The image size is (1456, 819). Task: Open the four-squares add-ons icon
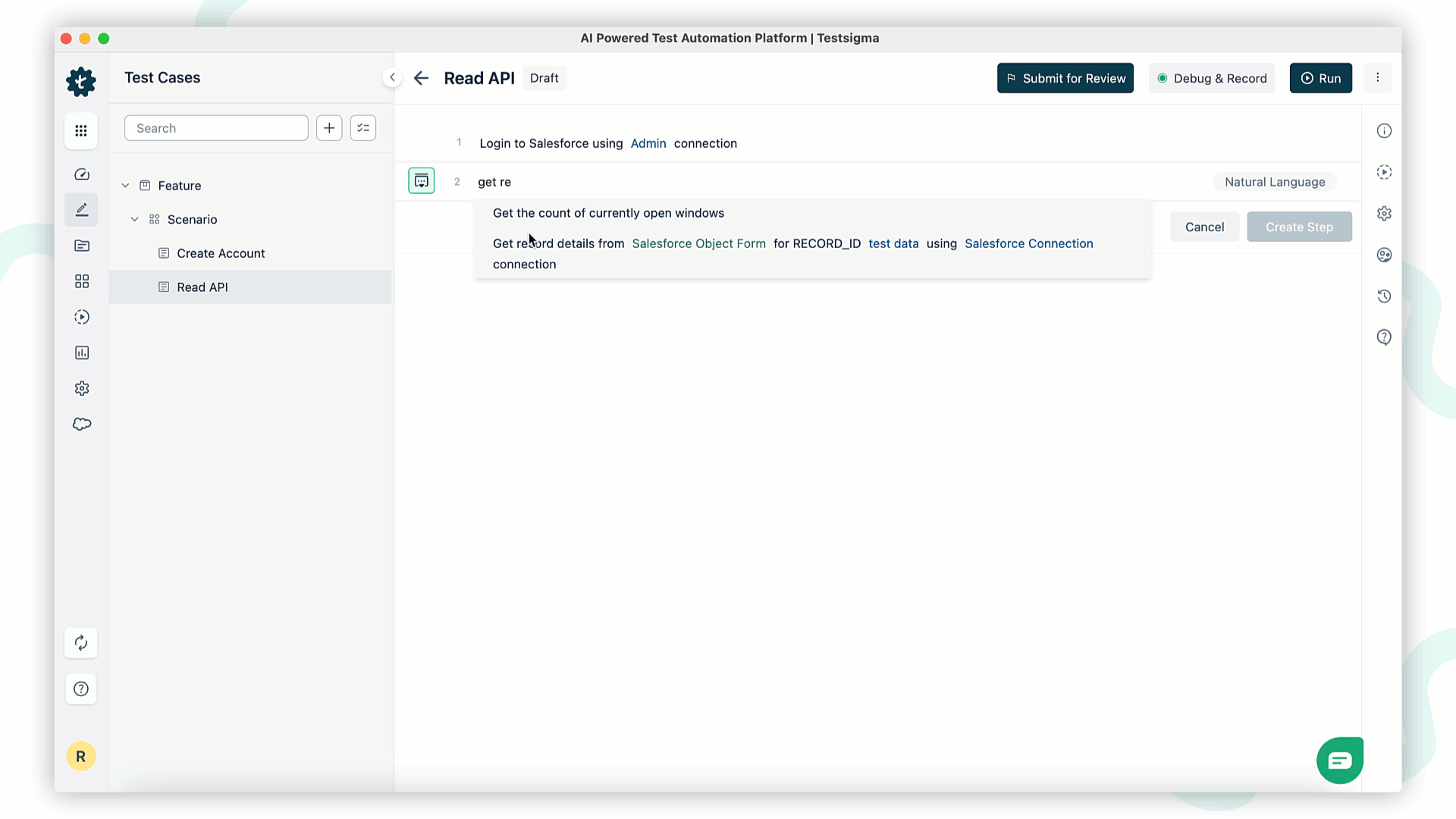pos(82,281)
